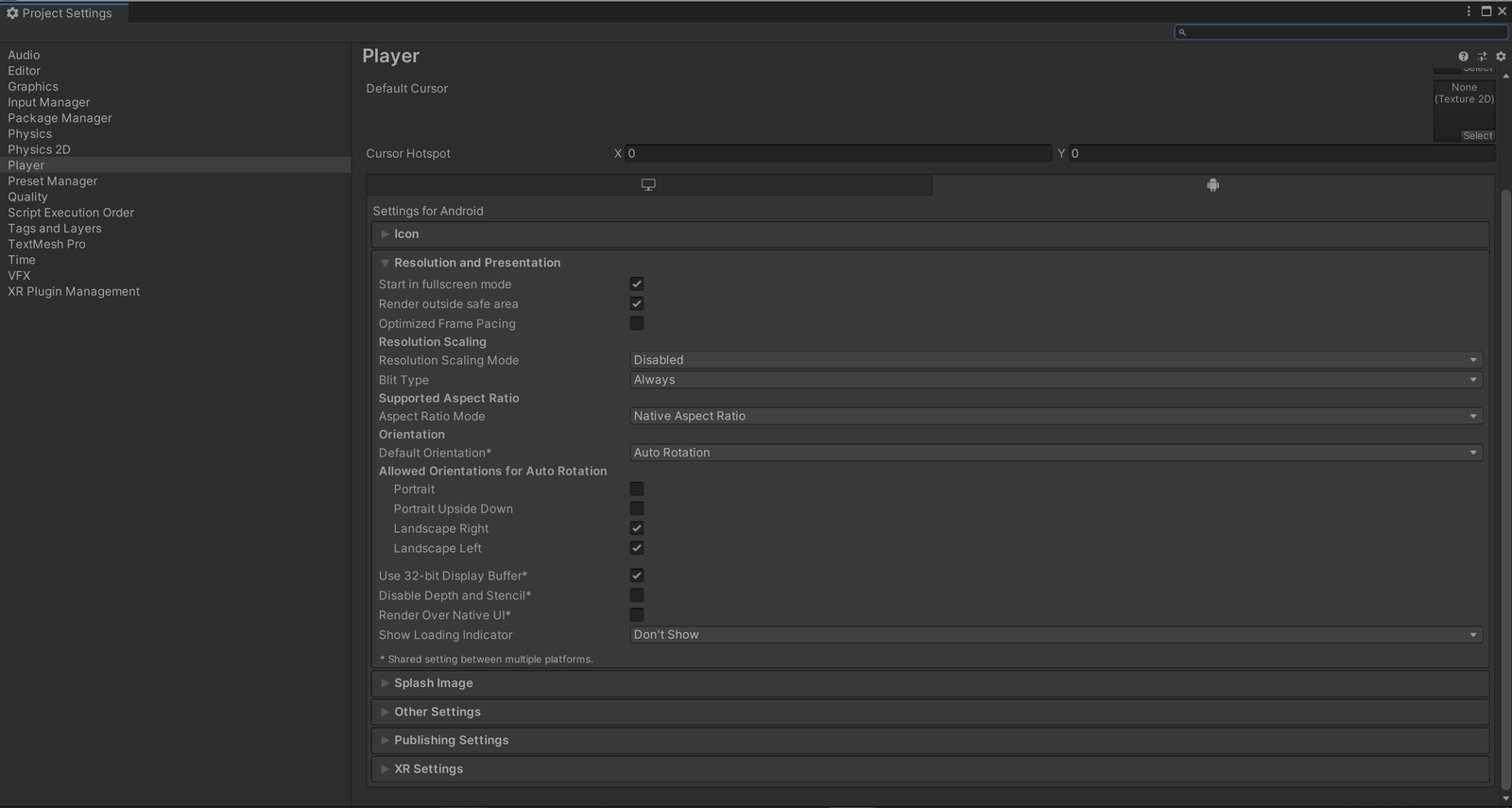Select the Android platform tab icon

coord(1212,185)
